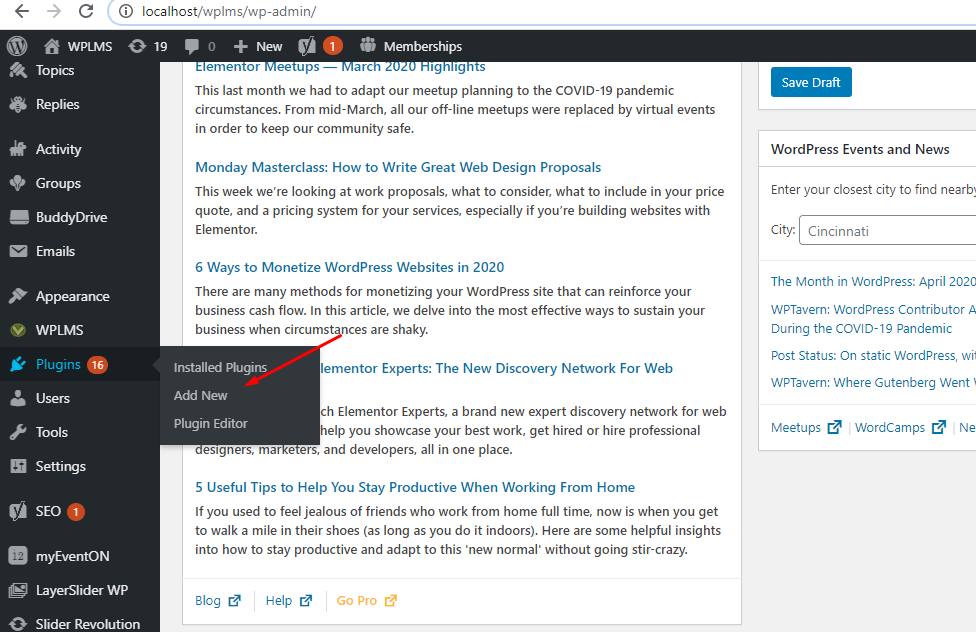Screen dimensions: 976x632
Task: Open WPTavern Gutenberg news link
Action: pos(873,382)
